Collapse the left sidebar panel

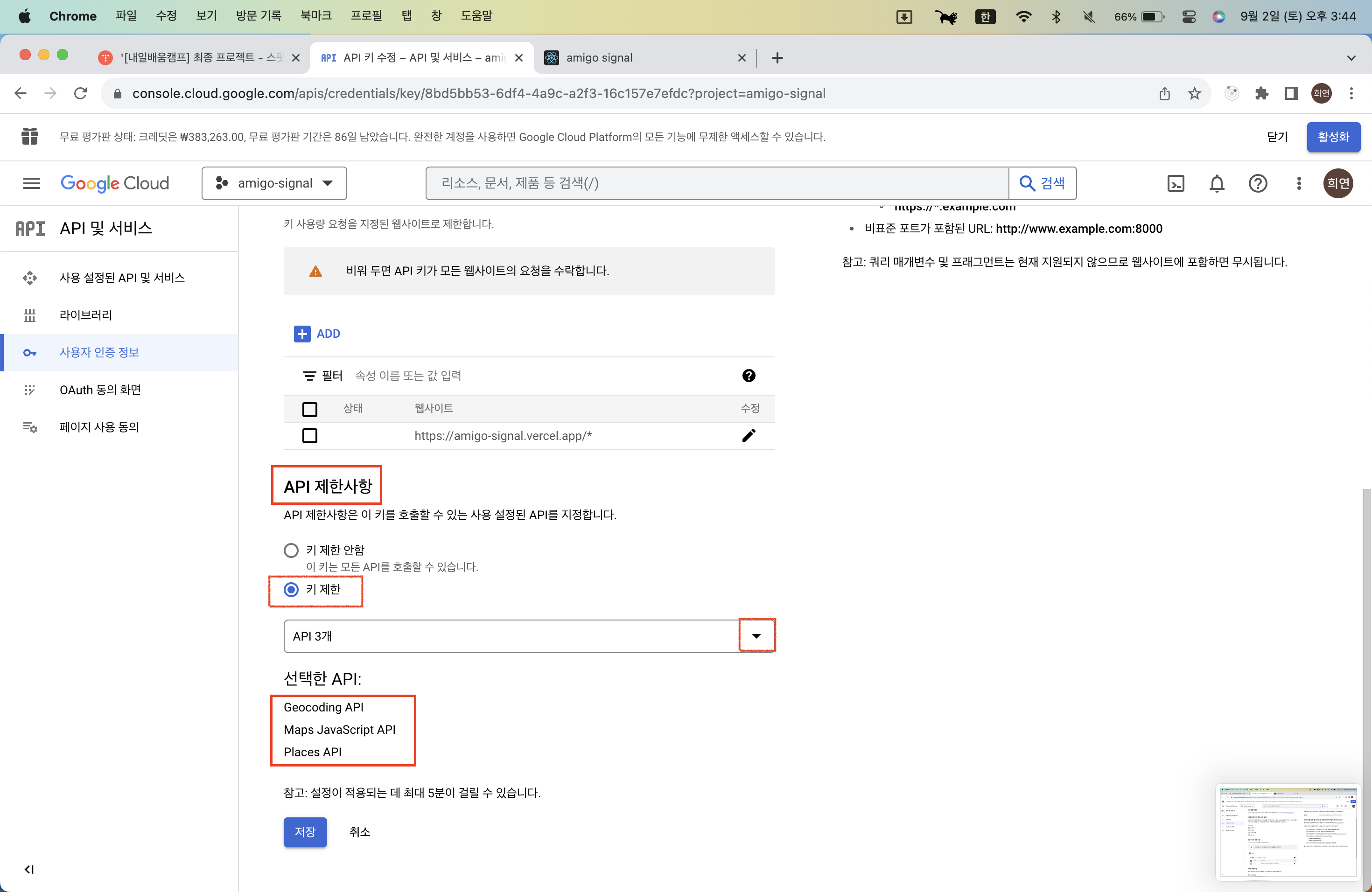pos(29,869)
